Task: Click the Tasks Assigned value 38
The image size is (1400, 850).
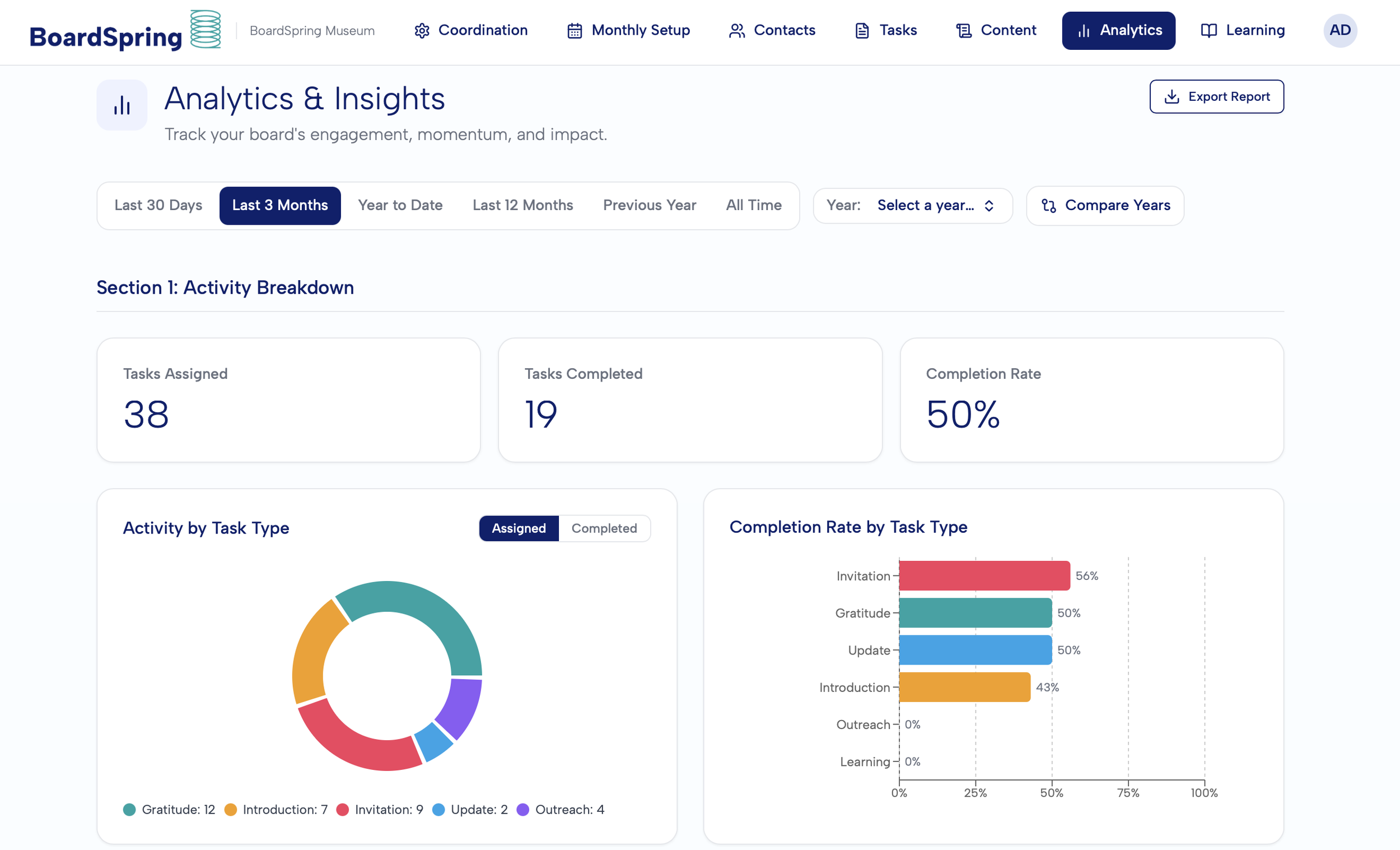Action: click(146, 414)
